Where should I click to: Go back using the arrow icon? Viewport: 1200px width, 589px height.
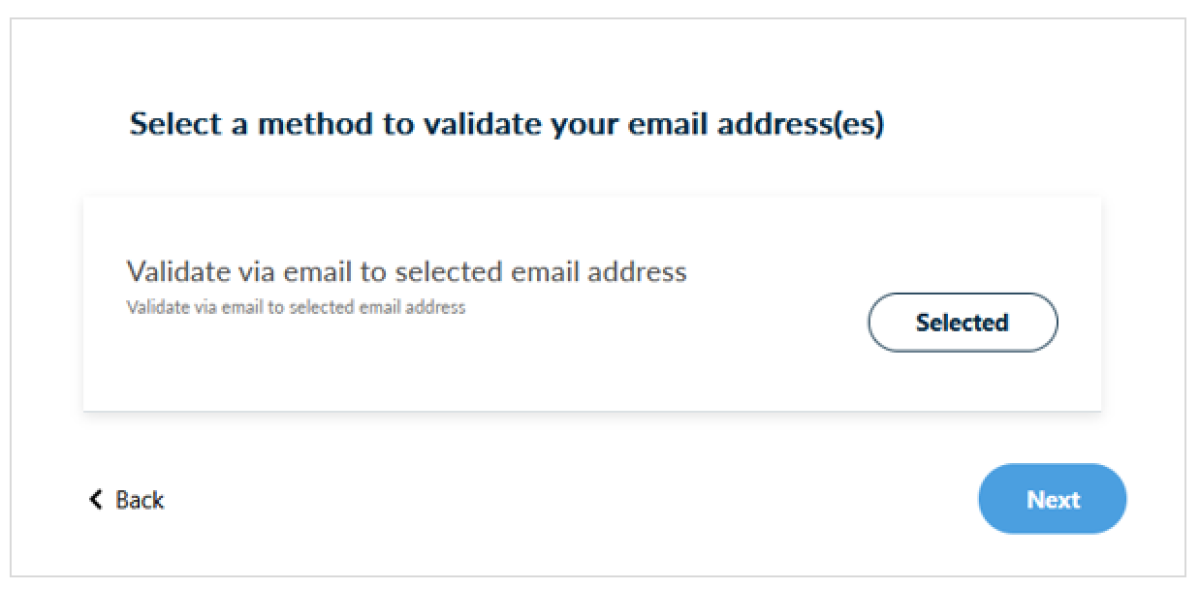click(96, 499)
